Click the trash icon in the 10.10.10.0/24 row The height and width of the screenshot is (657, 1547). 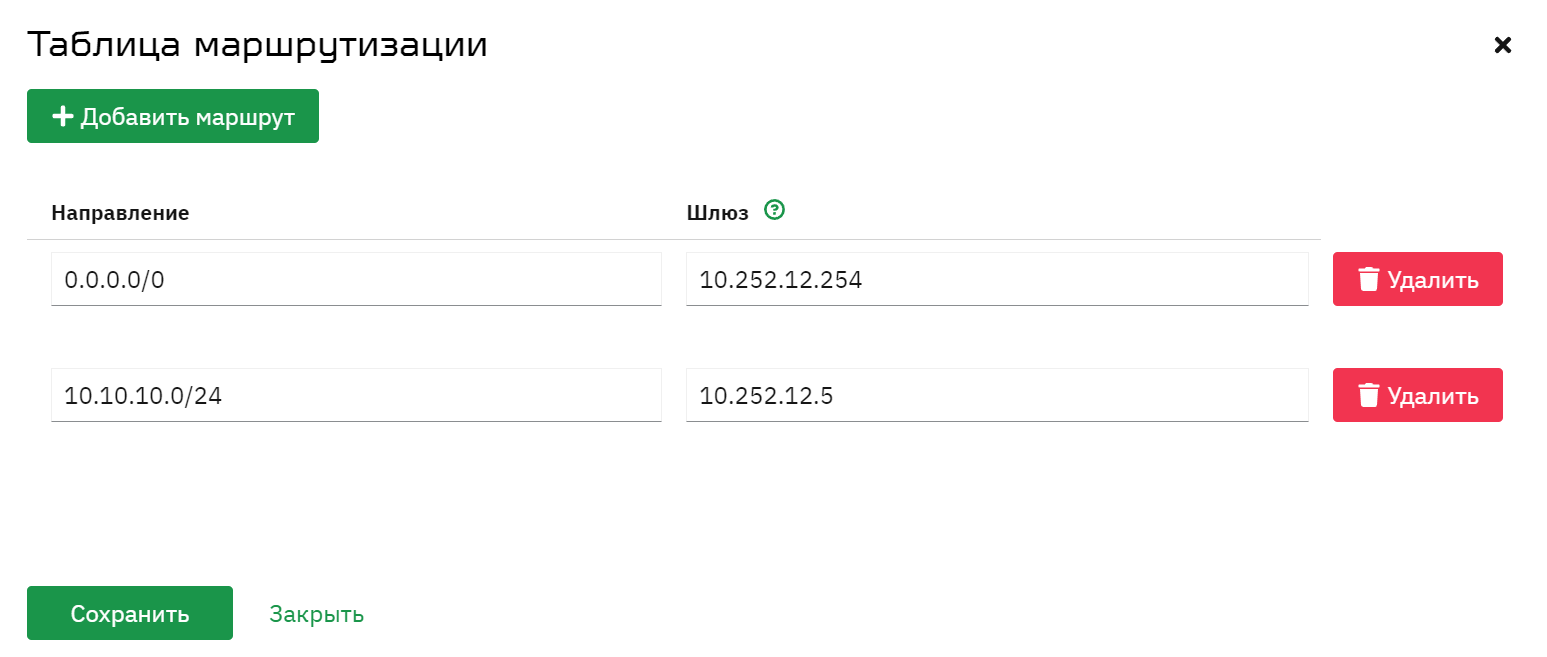[1369, 395]
